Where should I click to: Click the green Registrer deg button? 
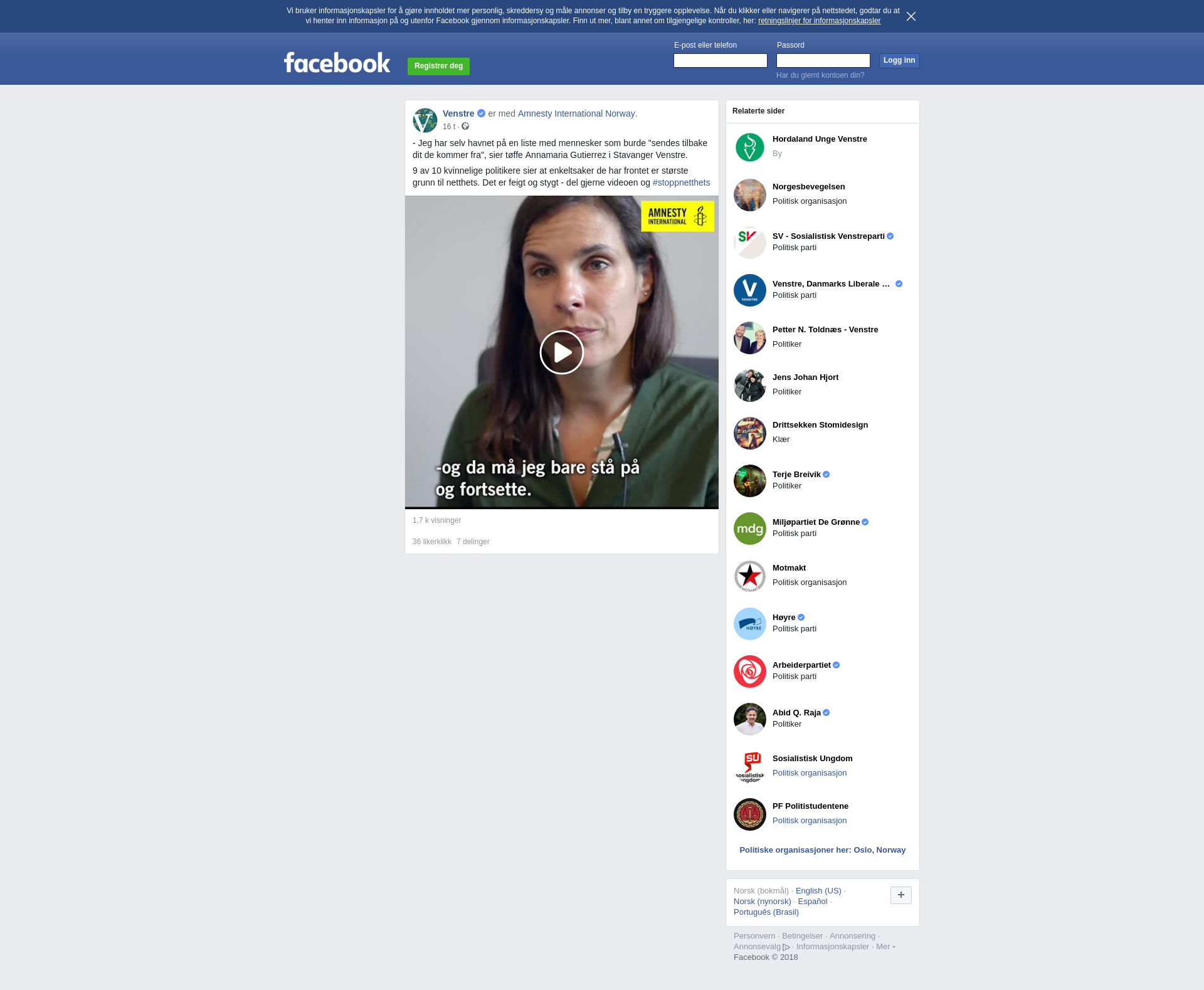438,66
